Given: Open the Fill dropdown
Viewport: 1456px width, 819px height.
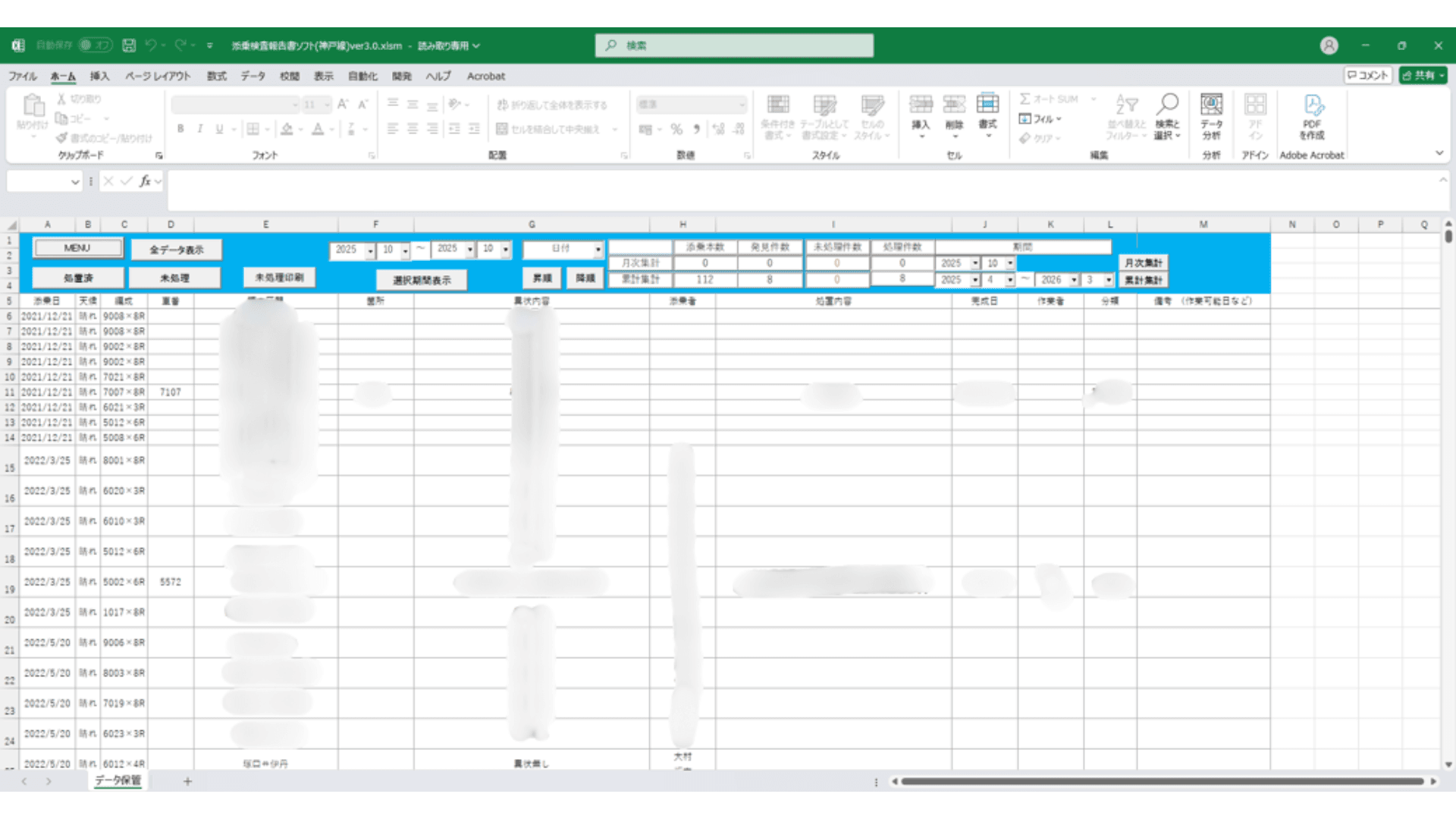Looking at the screenshot, I should 1040,119.
